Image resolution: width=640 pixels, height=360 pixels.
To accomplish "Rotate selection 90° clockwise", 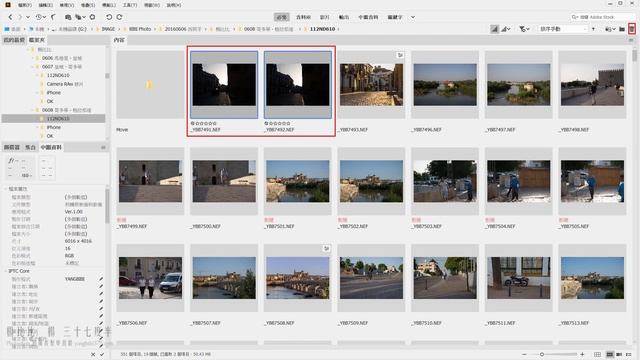I will (119, 17).
